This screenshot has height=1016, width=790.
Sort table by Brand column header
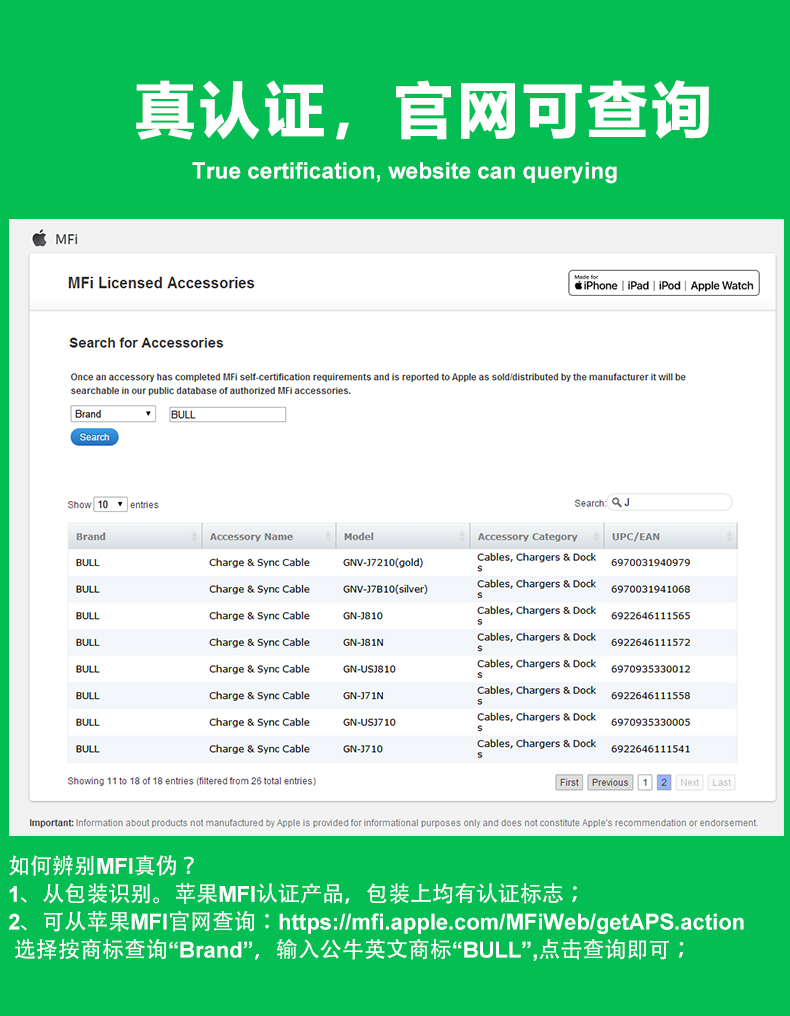pos(135,537)
